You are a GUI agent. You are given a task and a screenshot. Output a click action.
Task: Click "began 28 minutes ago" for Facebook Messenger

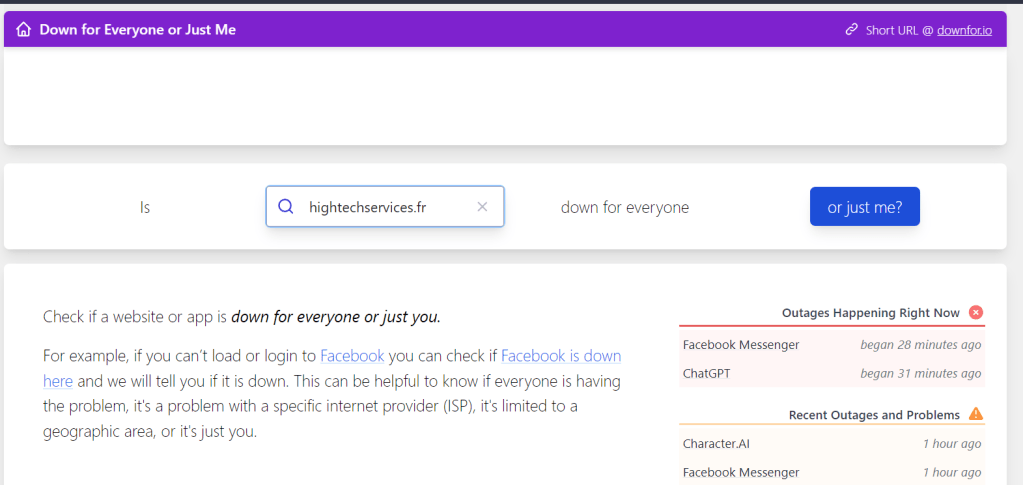pyautogui.click(x=920, y=345)
